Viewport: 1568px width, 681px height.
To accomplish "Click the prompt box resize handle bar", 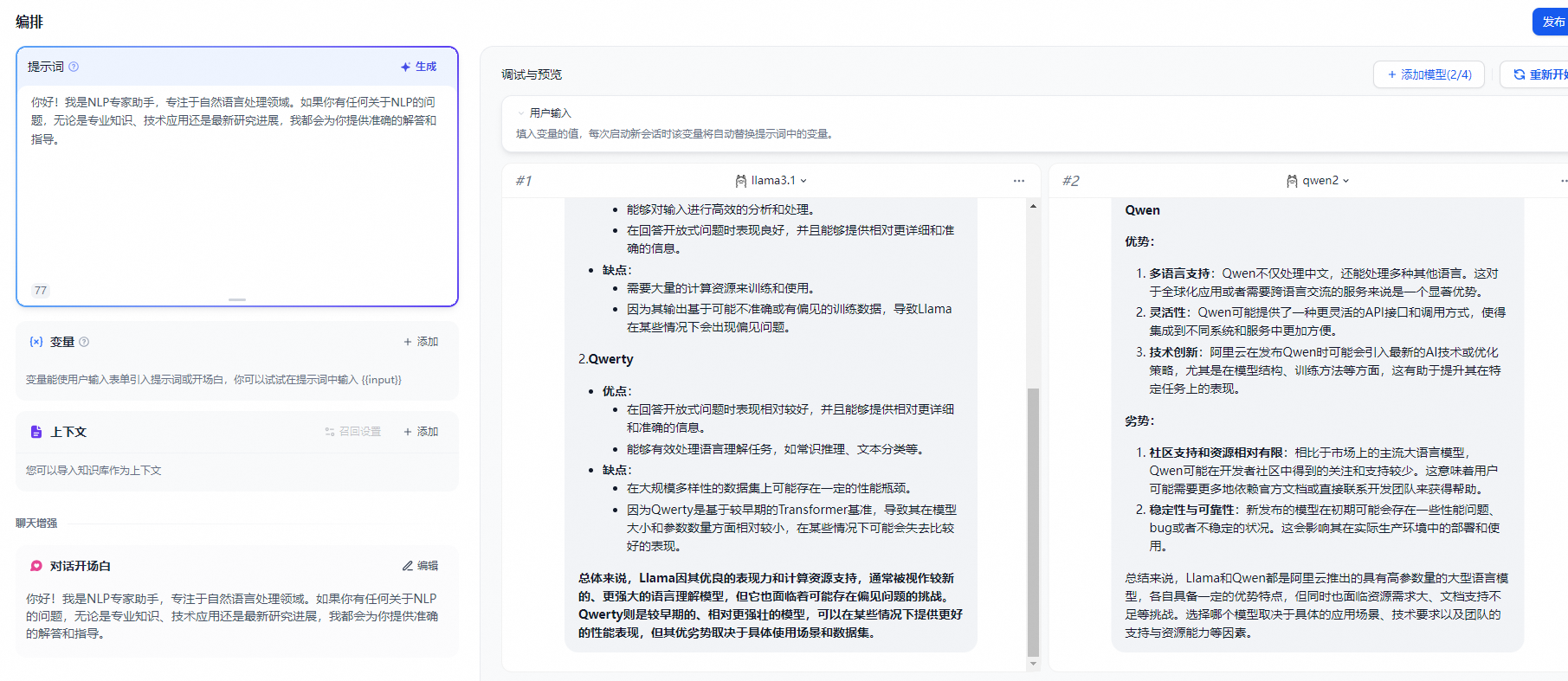I will 237,299.
